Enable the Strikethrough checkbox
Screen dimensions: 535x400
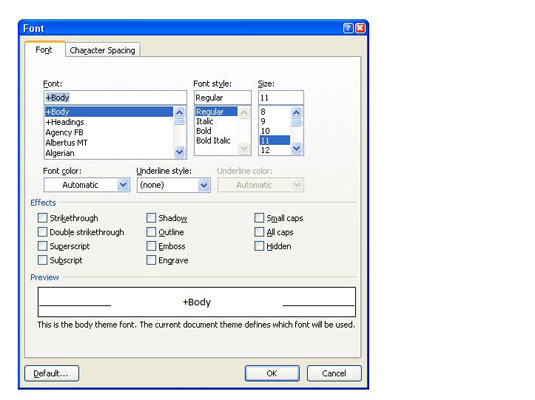(x=42, y=218)
